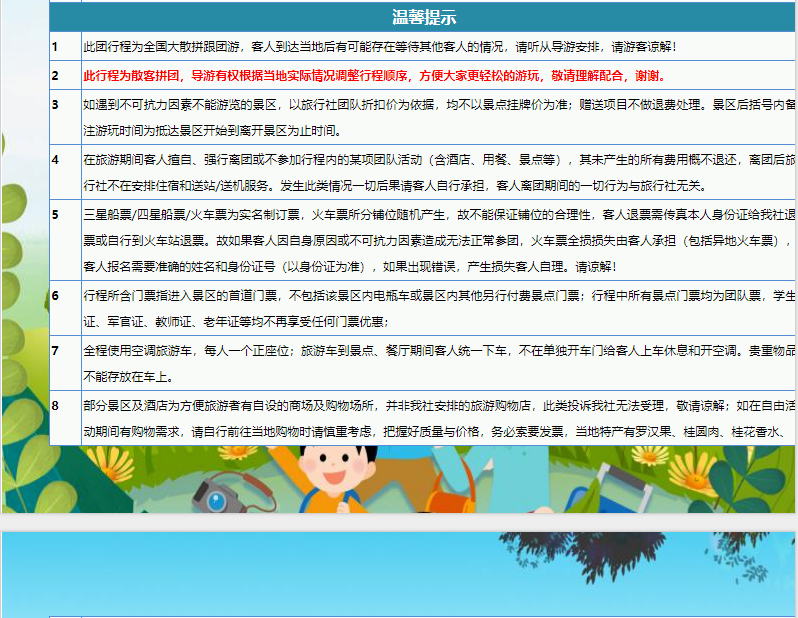The height and width of the screenshot is (618, 798).
Task: Select row number 1 cell
Action: [65, 47]
